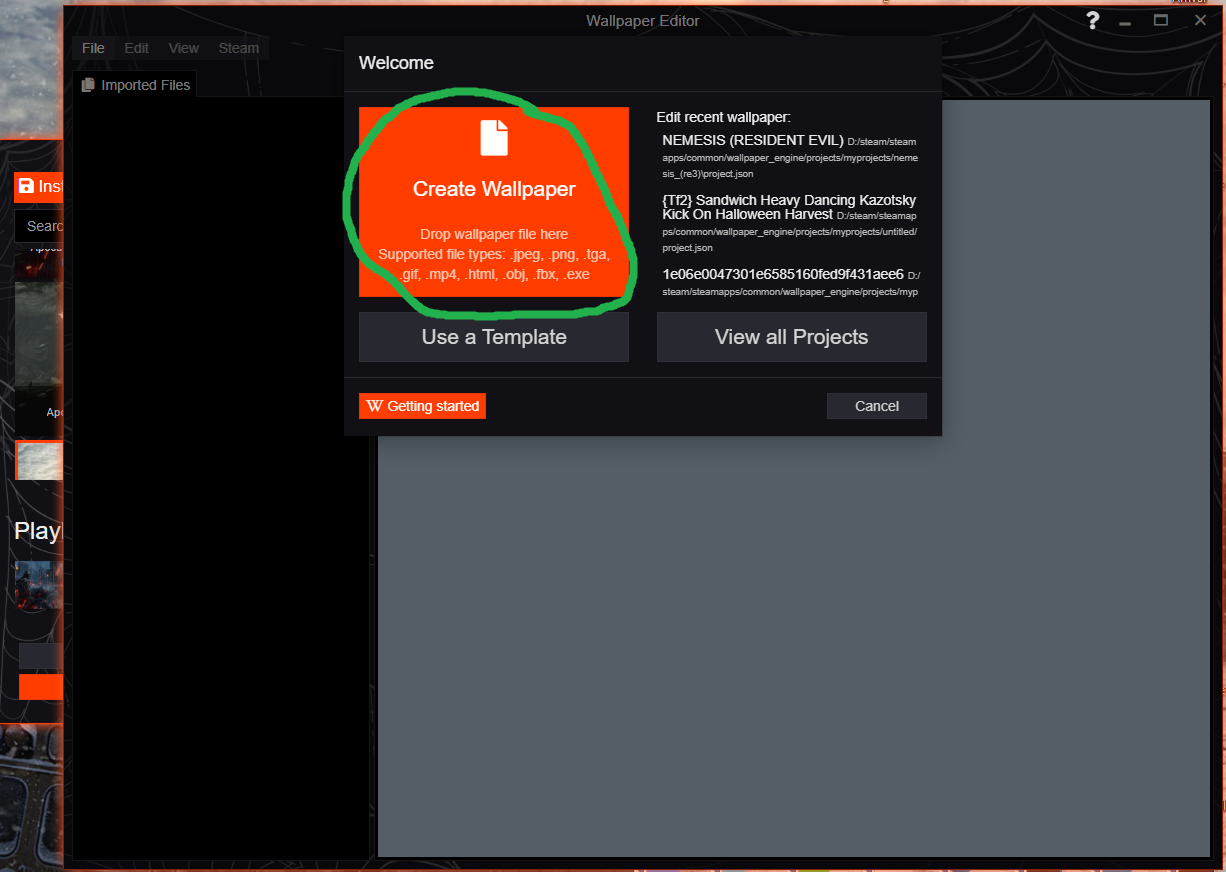Click the Imported Files tab icon
The image size is (1226, 872).
pos(88,85)
